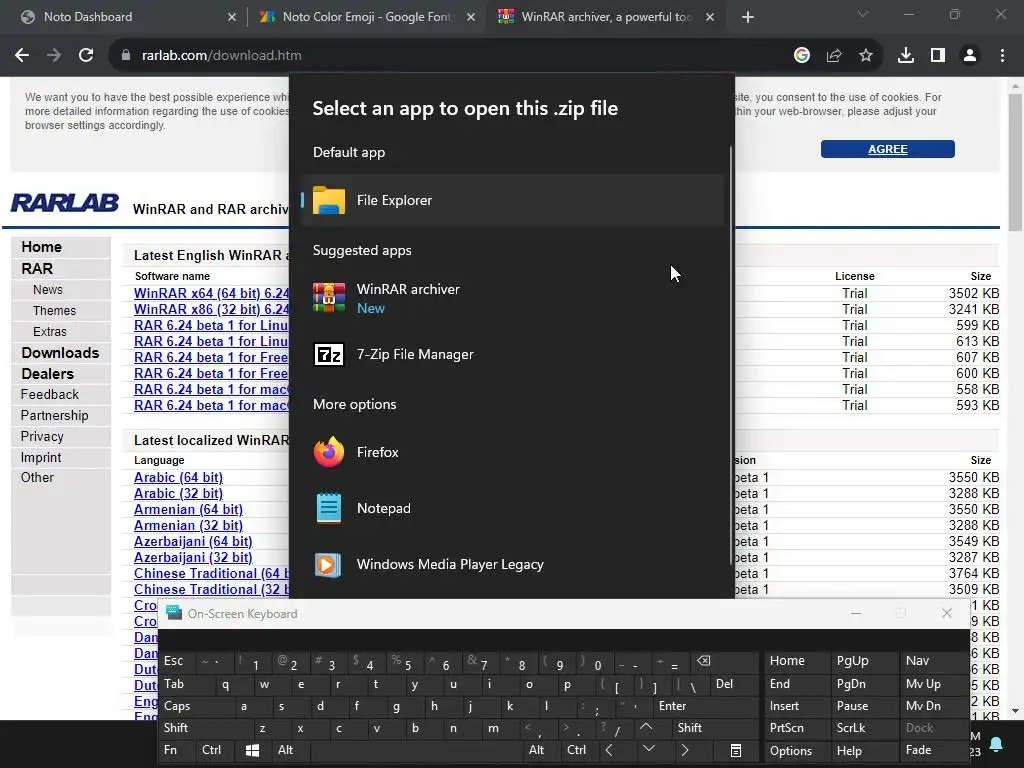This screenshot has width=1024, height=768.
Task: Toggle left Ctrl key on On-Screen Keyboard
Action: coord(214,750)
